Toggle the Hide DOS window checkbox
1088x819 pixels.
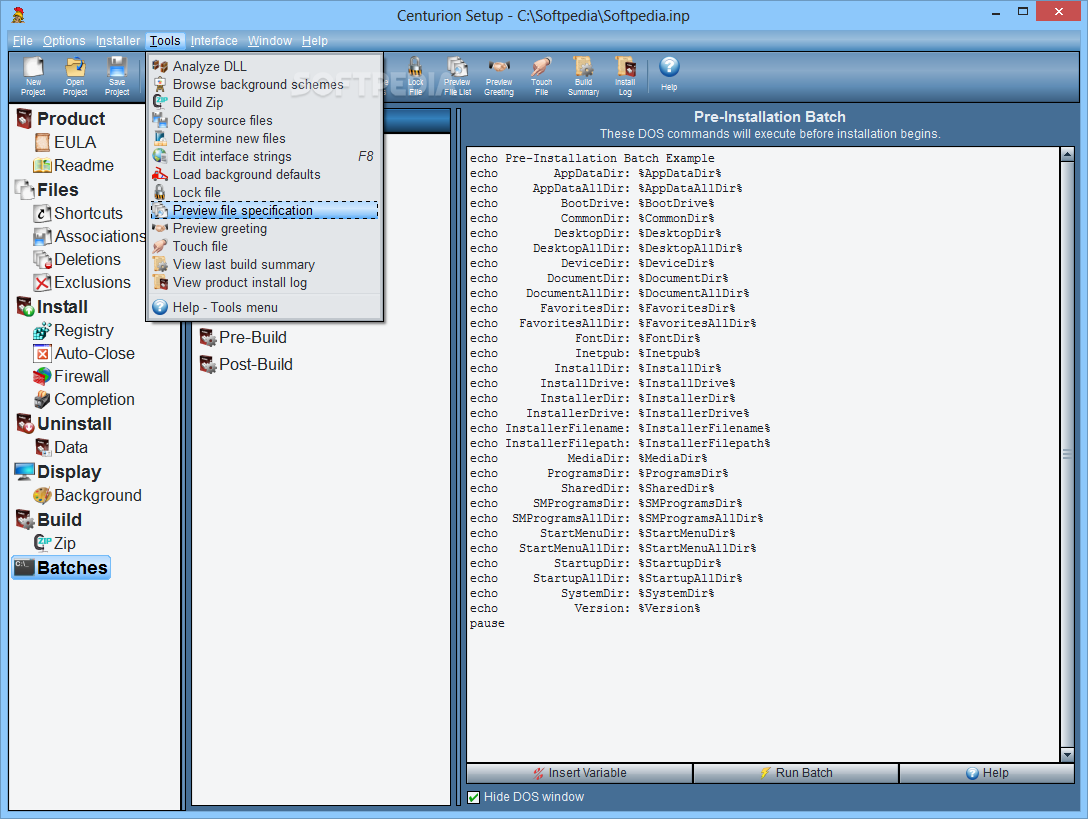[x=474, y=797]
